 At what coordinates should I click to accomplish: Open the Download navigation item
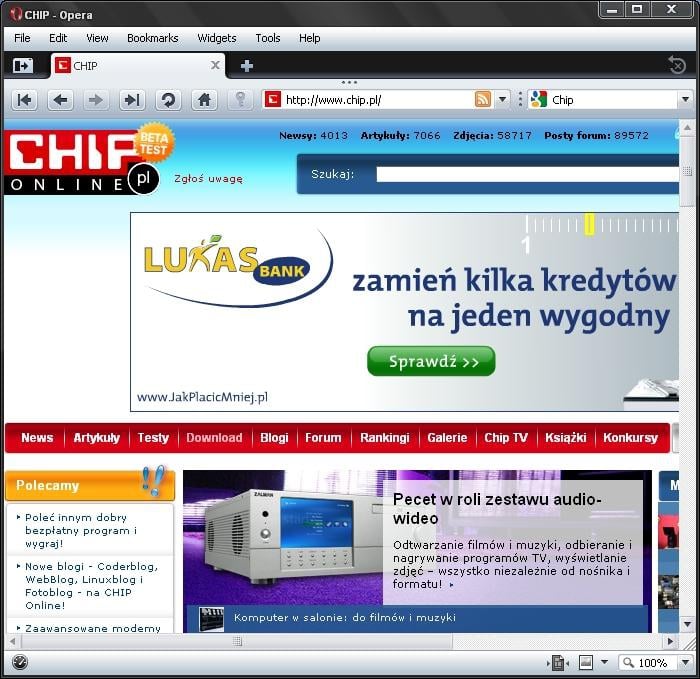tap(214, 437)
